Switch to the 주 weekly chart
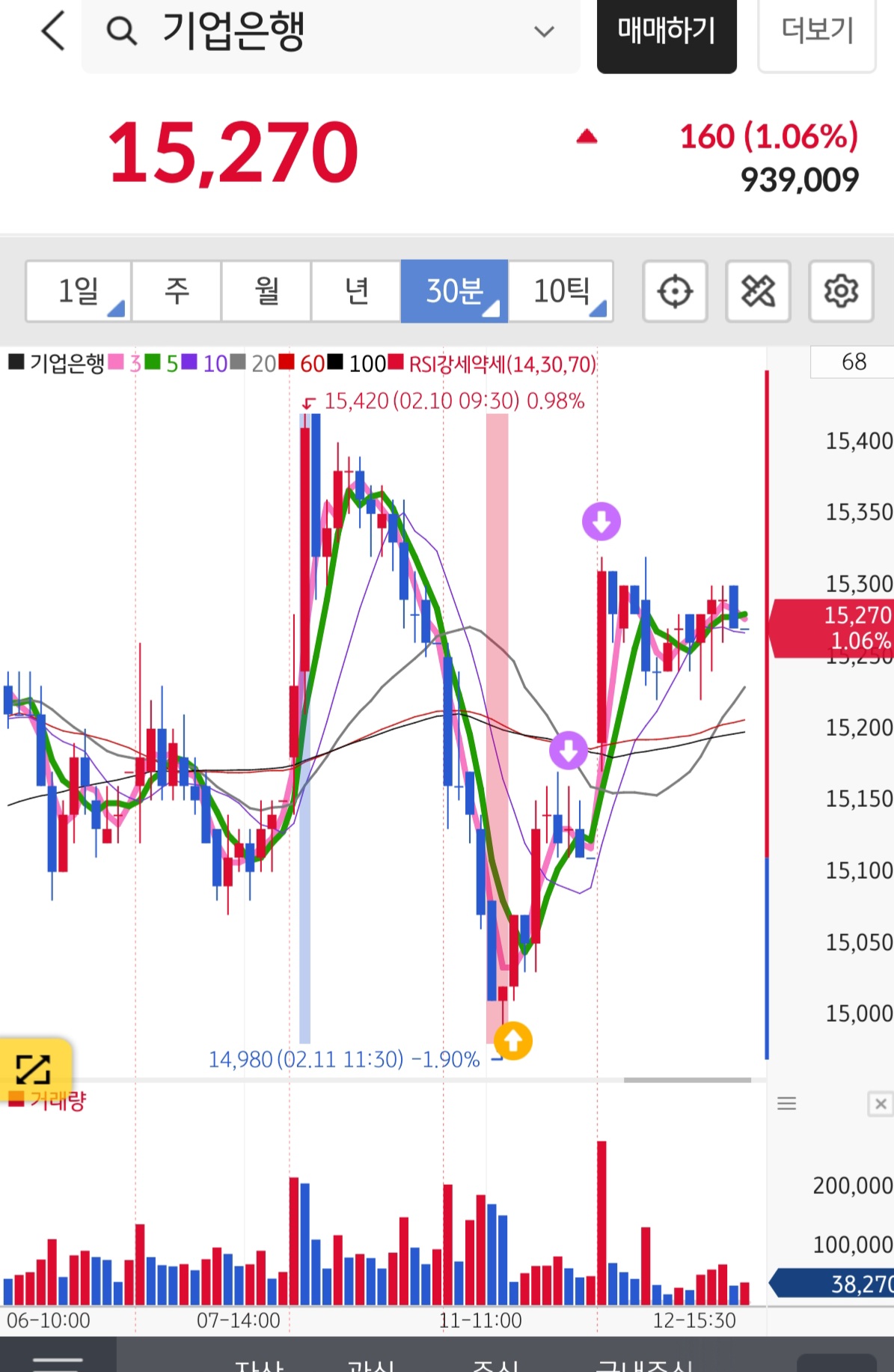 click(177, 291)
